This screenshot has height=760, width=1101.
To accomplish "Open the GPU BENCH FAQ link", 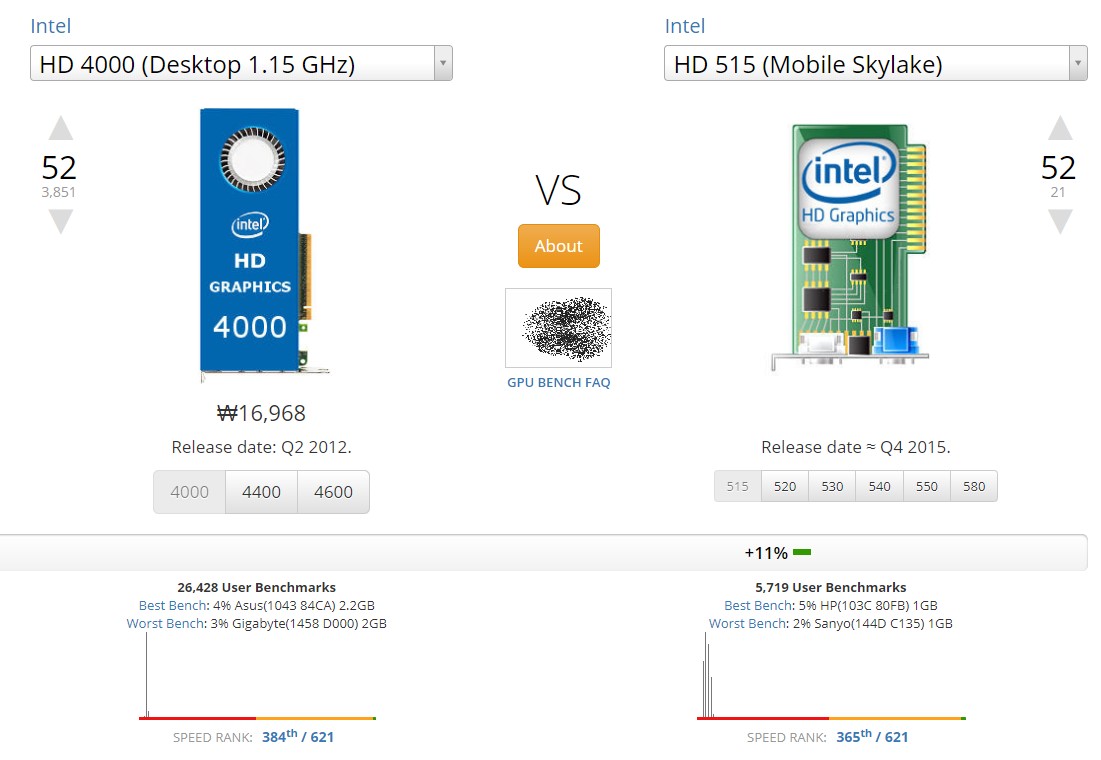I will pos(558,383).
